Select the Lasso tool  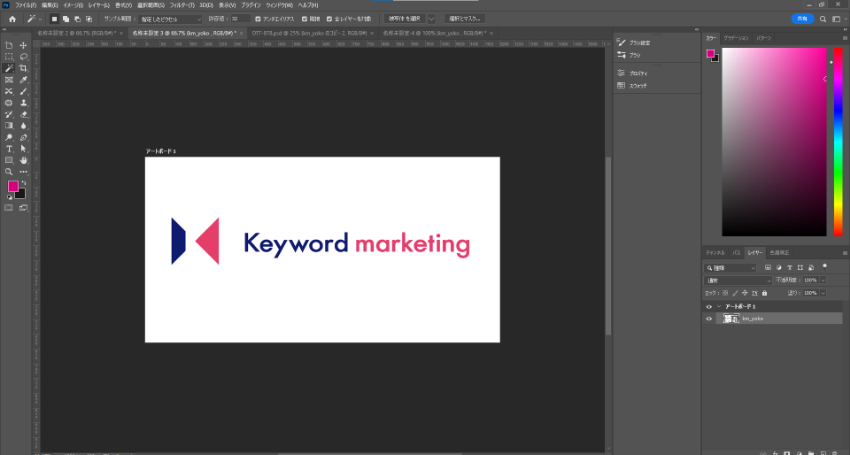click(23, 57)
